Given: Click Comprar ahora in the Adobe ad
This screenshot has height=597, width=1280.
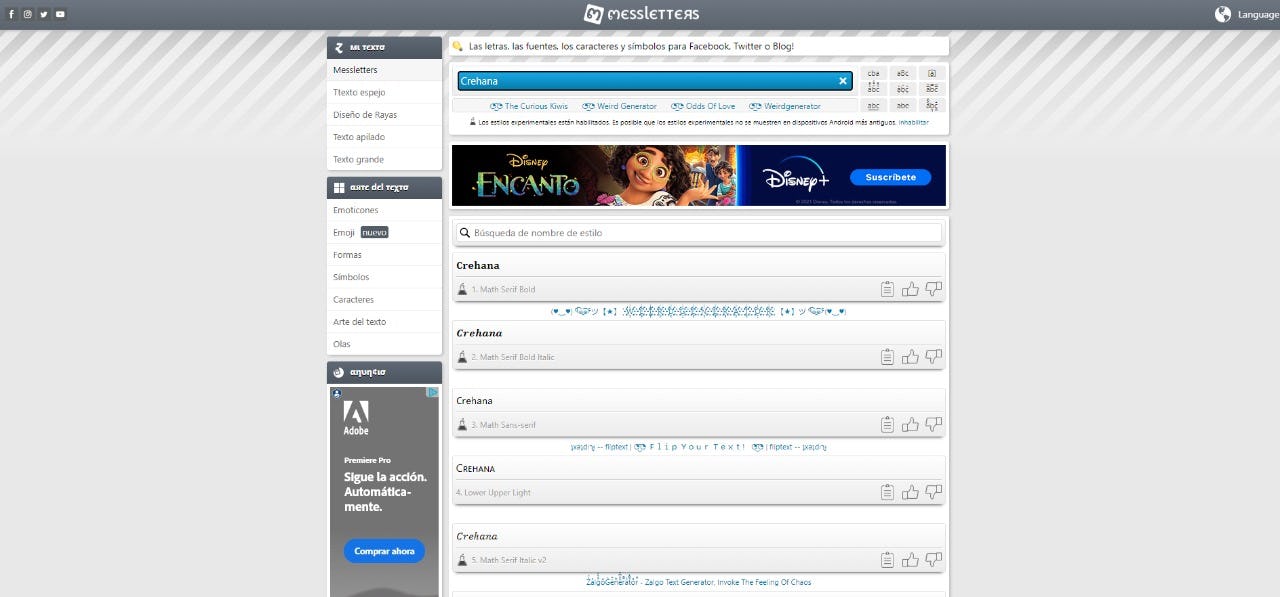Looking at the screenshot, I should [x=384, y=551].
